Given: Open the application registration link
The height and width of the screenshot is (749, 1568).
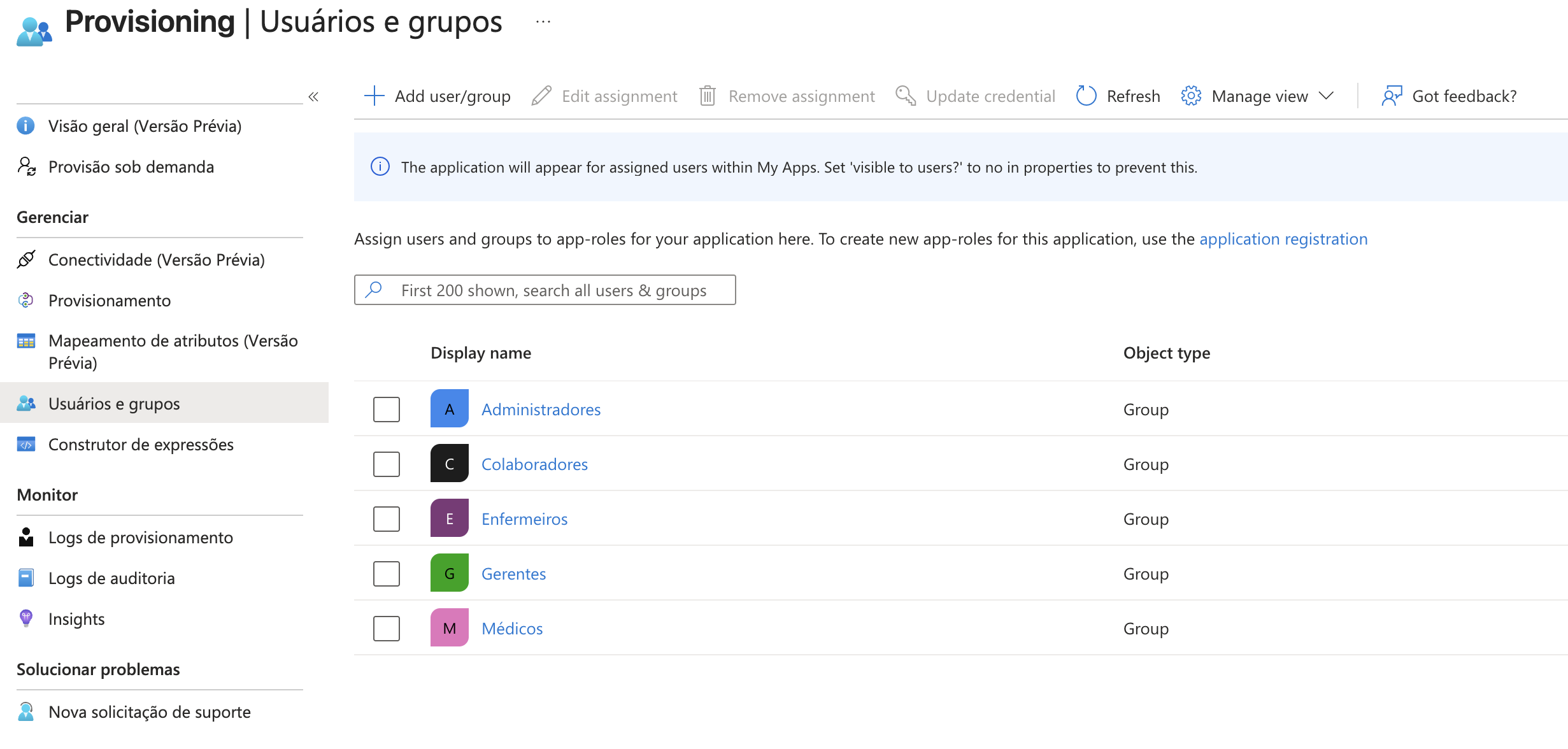Looking at the screenshot, I should (1283, 239).
